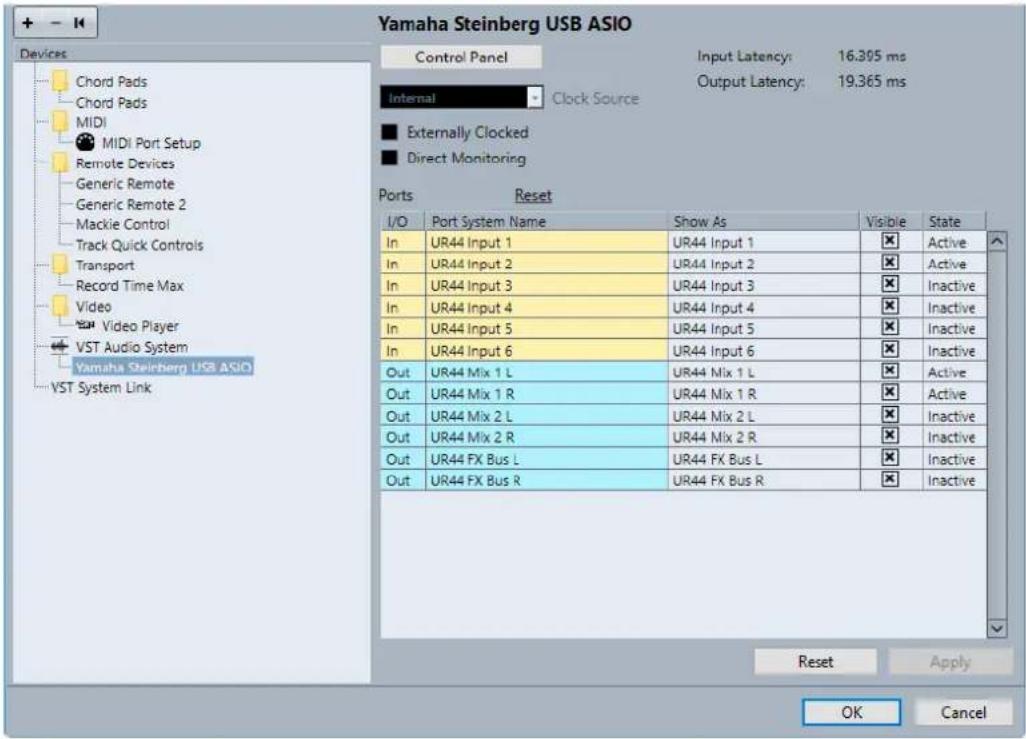This screenshot has width=1026, height=739.
Task: Toggle Visible checkbox for UR44 Input 2
Action: pos(889,262)
